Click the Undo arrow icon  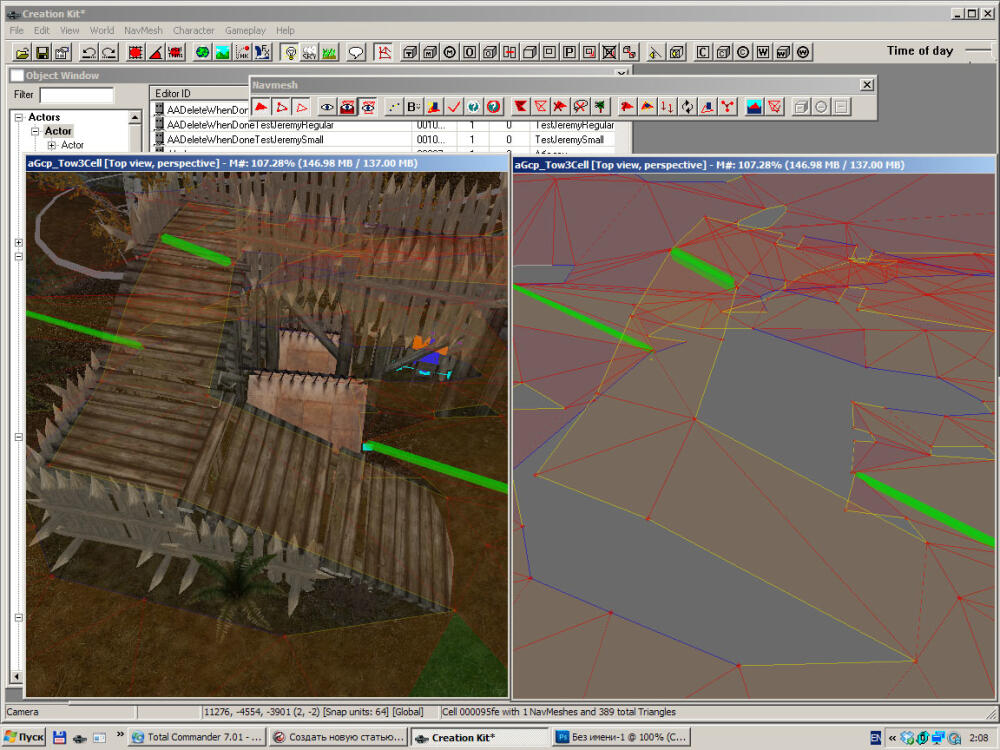[89, 52]
